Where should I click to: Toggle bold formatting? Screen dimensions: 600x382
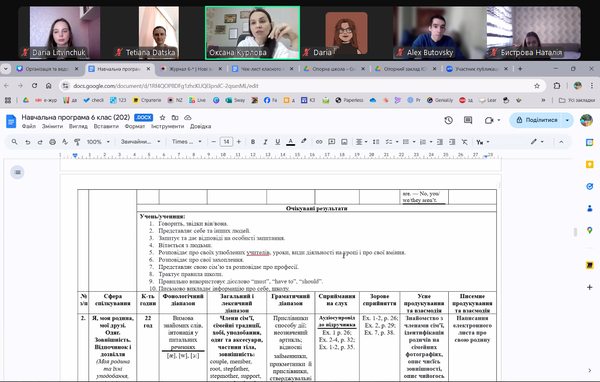253,142
